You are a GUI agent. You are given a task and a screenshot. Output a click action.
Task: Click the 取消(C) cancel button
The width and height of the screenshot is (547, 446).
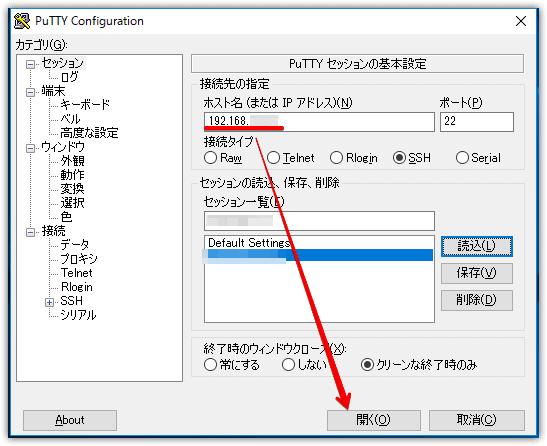pos(477,420)
